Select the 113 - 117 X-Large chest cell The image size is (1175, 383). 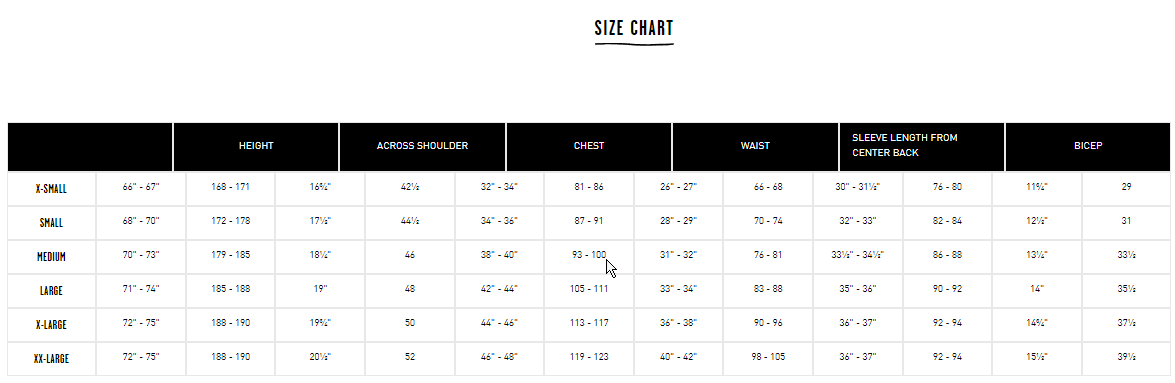coord(589,323)
